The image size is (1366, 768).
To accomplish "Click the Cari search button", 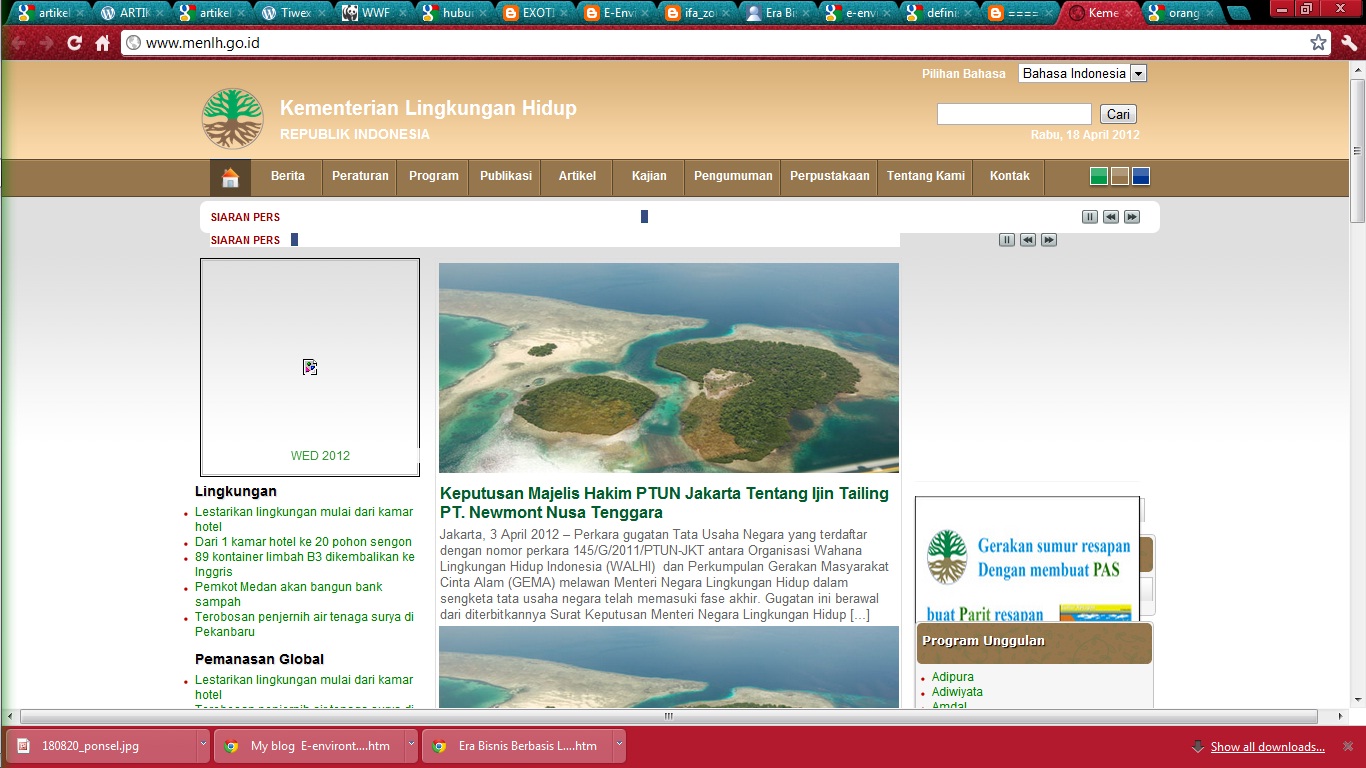I will tap(1118, 114).
